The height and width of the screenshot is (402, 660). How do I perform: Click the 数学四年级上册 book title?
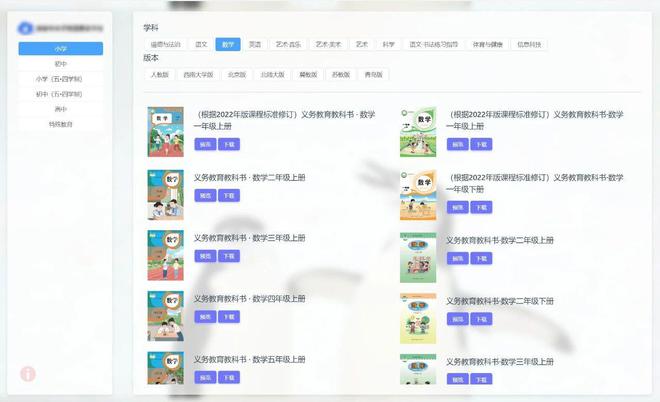coord(250,299)
